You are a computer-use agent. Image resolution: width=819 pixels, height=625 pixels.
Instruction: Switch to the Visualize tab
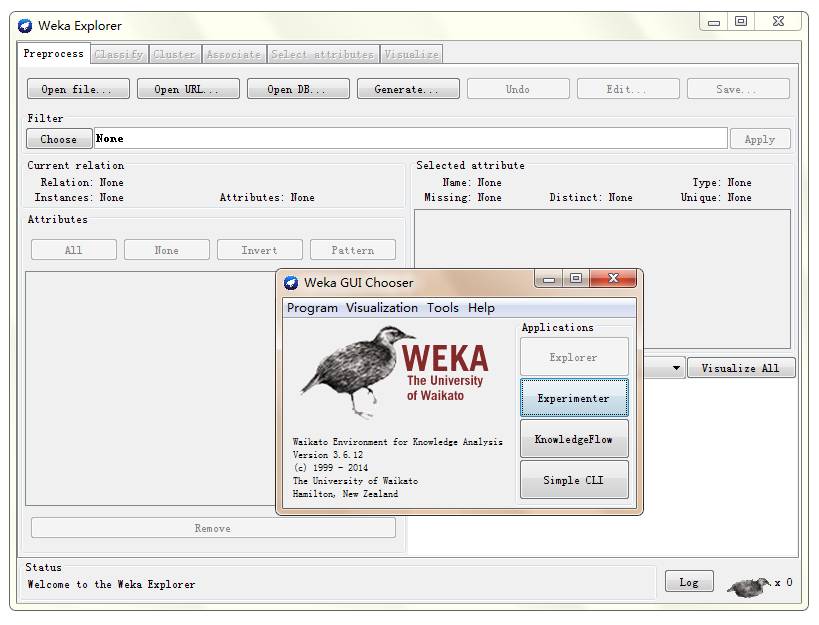click(411, 54)
